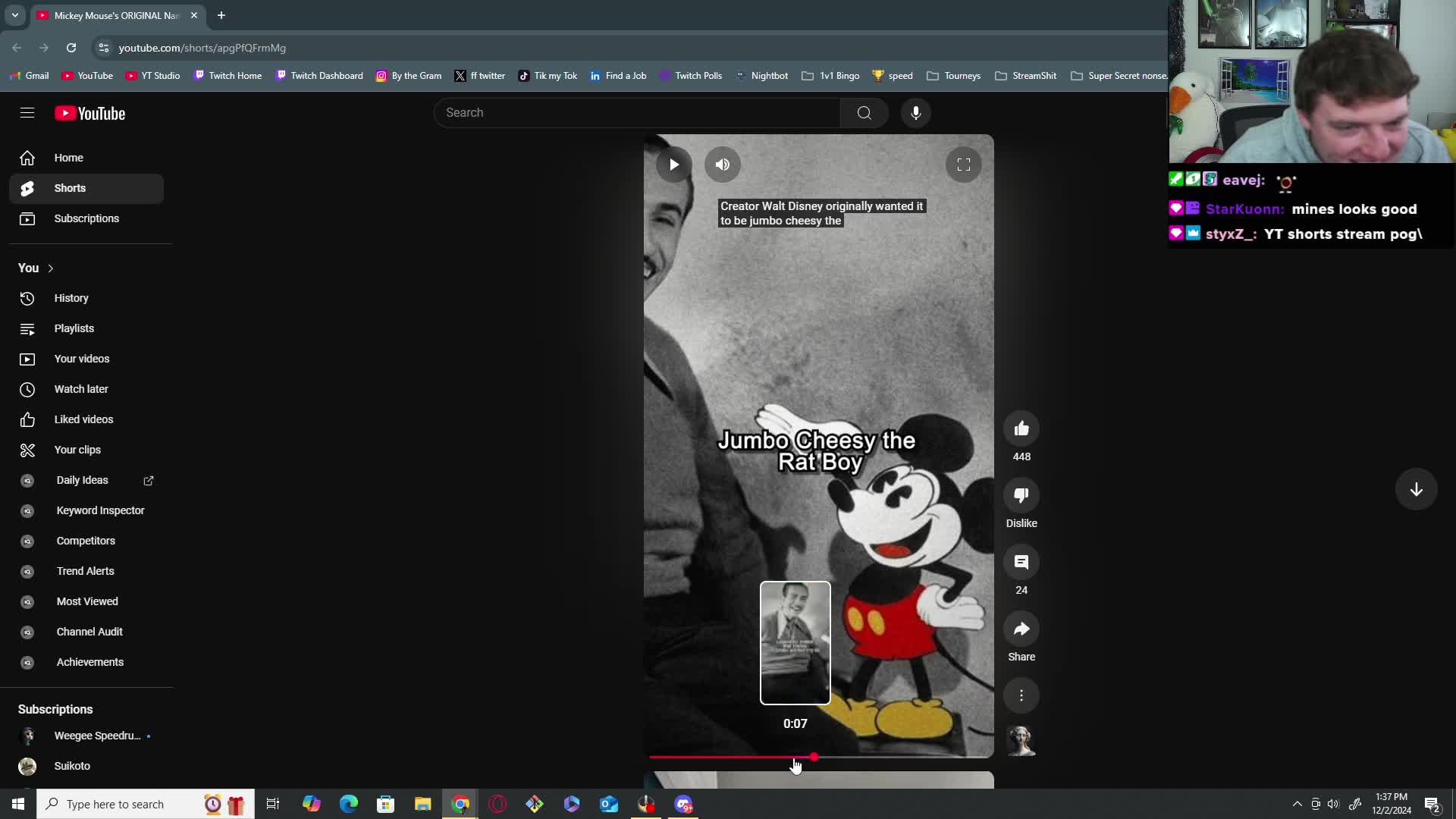The height and width of the screenshot is (819, 1456).
Task: Go to Home in the sidebar
Action: point(86,158)
